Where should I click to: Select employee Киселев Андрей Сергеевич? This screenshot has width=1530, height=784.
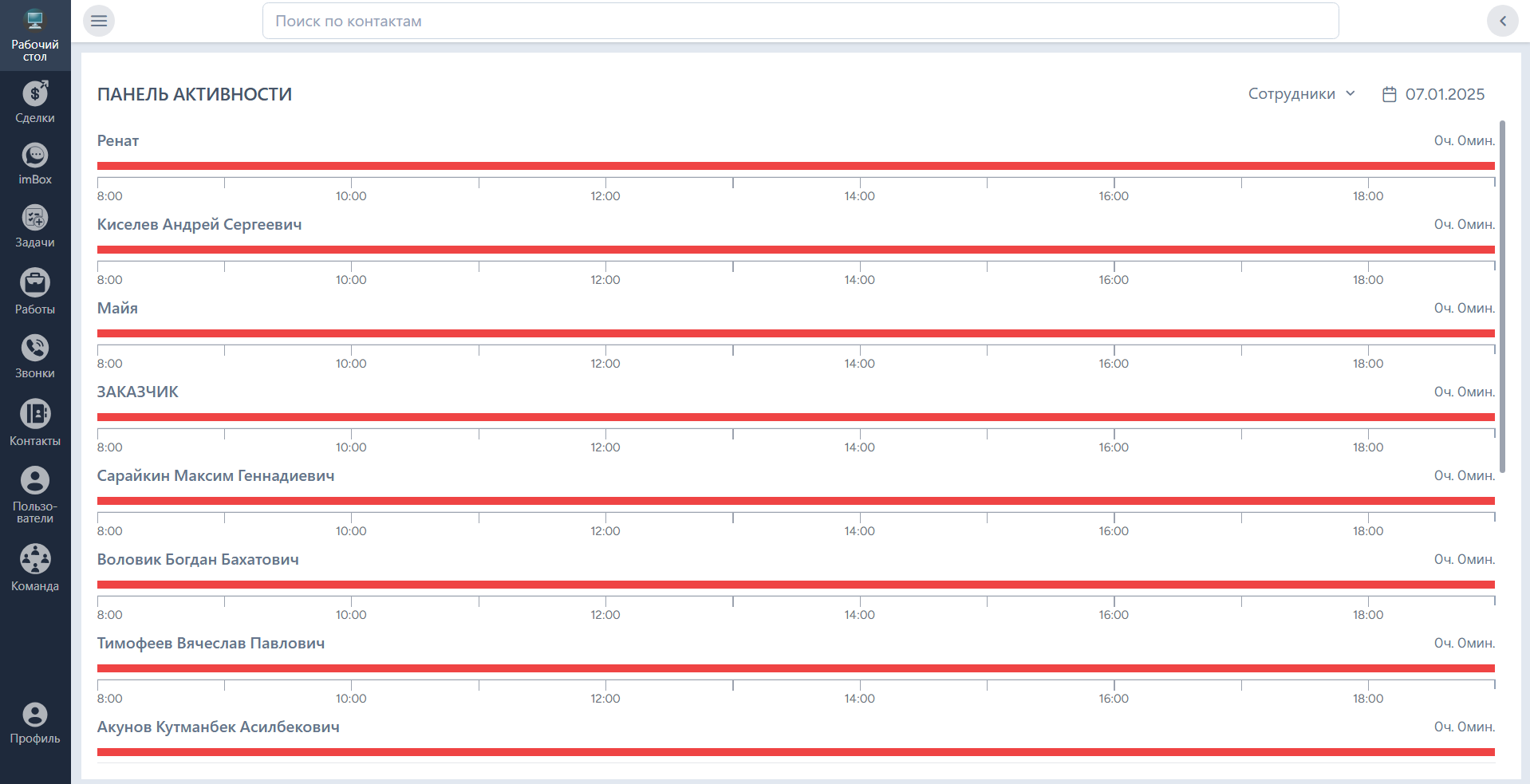point(199,225)
